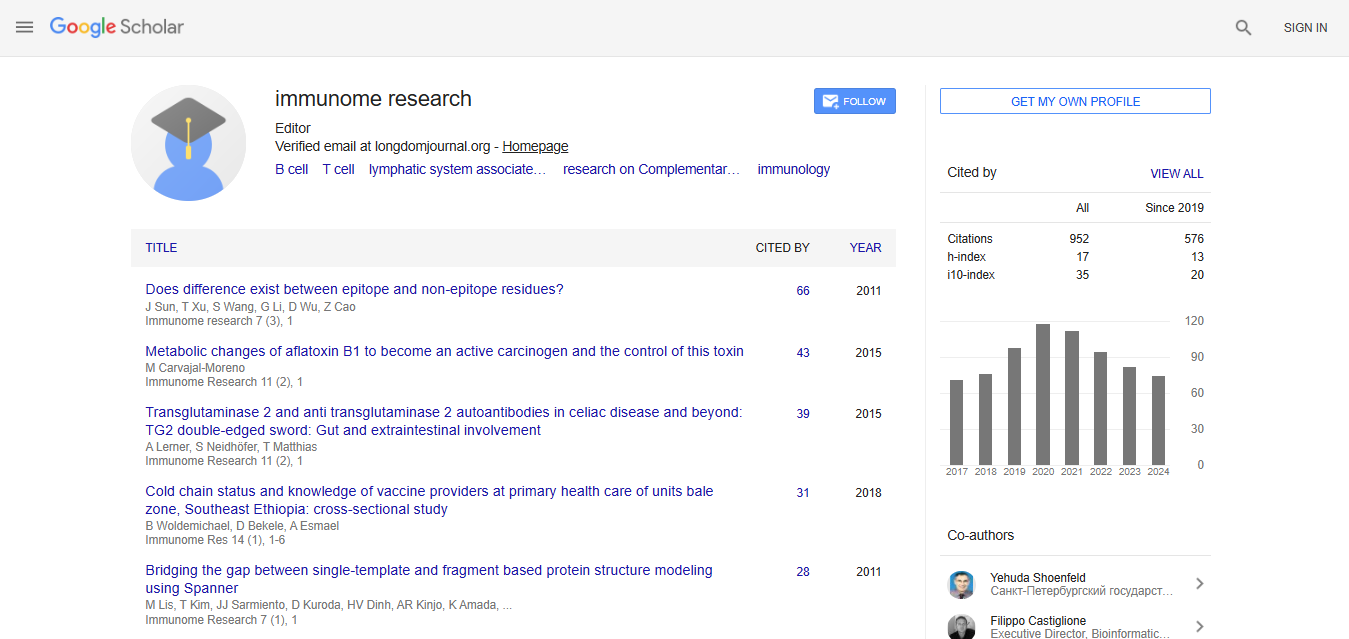The image size is (1349, 639).
Task: Click the graduation cap profile avatar
Action: coord(188,143)
